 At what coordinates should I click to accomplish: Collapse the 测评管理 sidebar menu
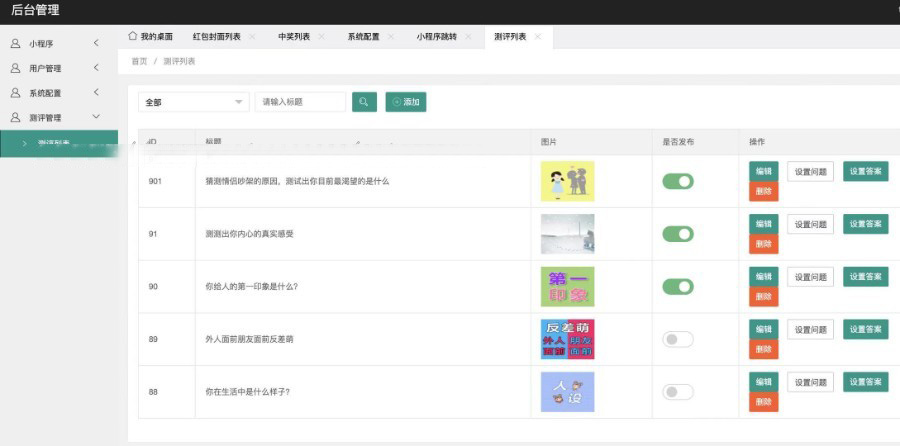click(x=96, y=117)
